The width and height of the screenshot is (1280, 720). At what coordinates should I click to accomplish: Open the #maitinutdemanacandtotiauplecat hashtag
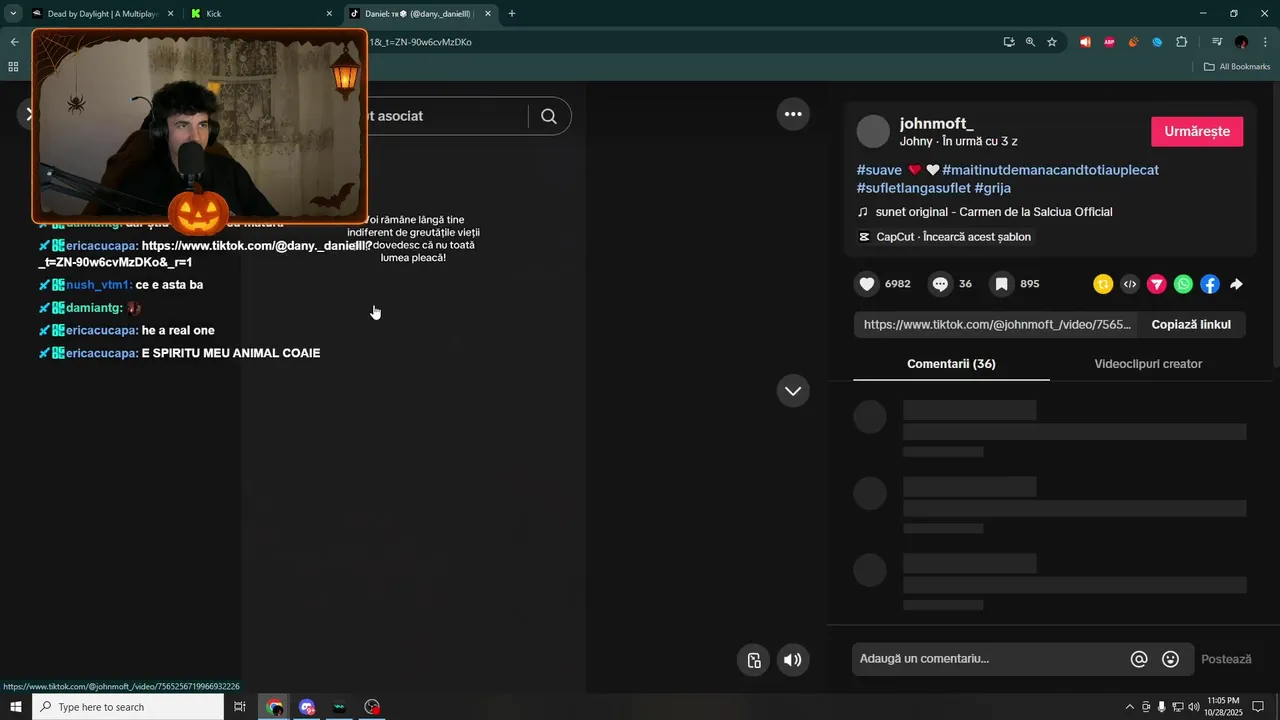pos(1050,170)
